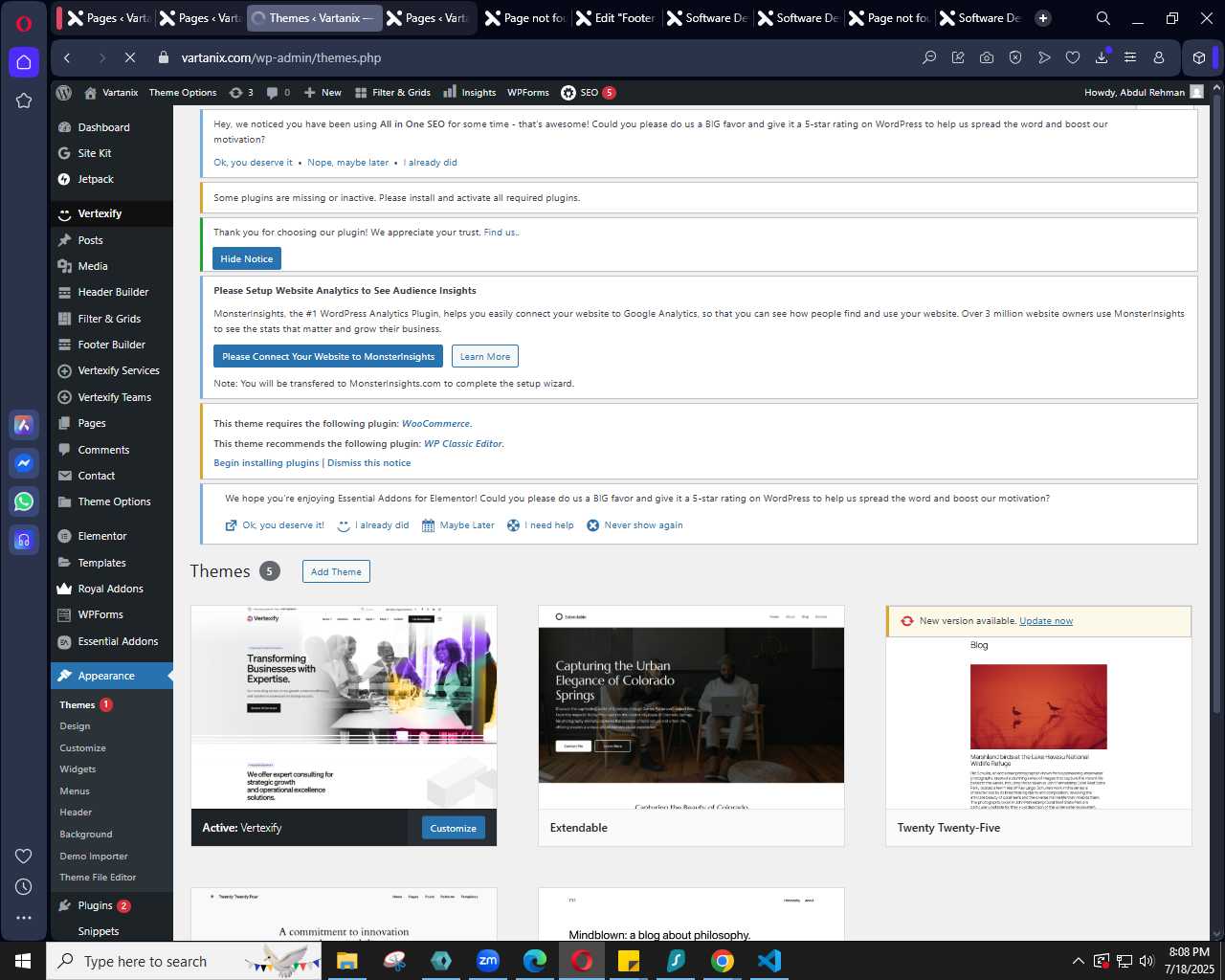Open Opera easy setup icon
This screenshot has width=1225, height=980.
tap(1130, 57)
